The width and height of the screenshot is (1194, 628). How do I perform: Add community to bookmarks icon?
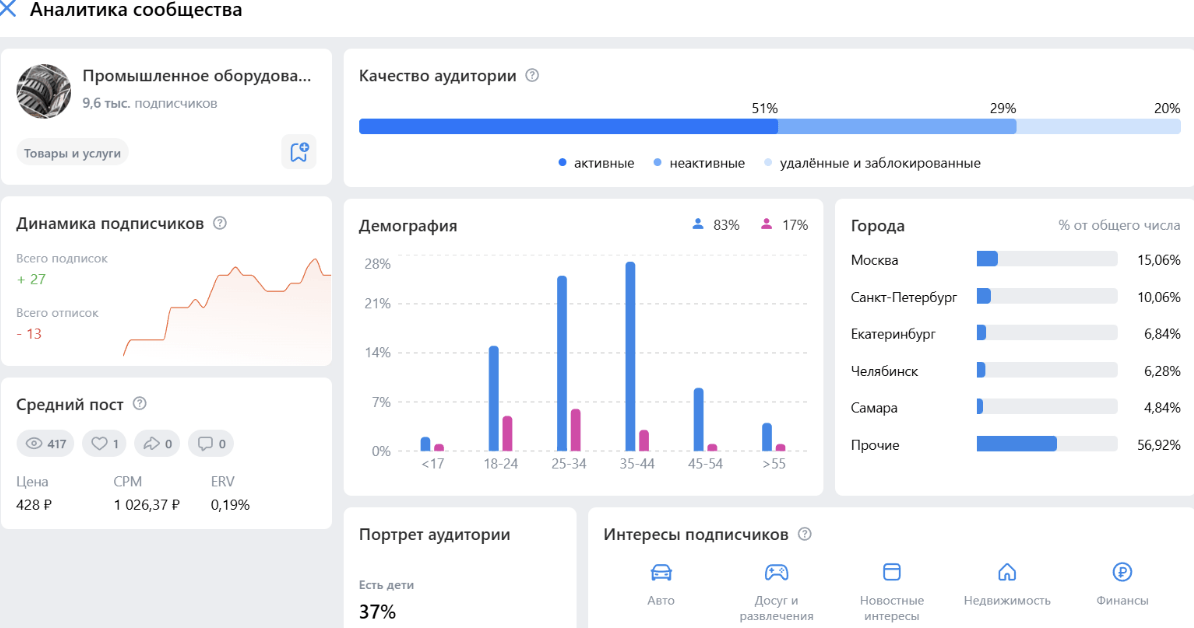pos(298,151)
